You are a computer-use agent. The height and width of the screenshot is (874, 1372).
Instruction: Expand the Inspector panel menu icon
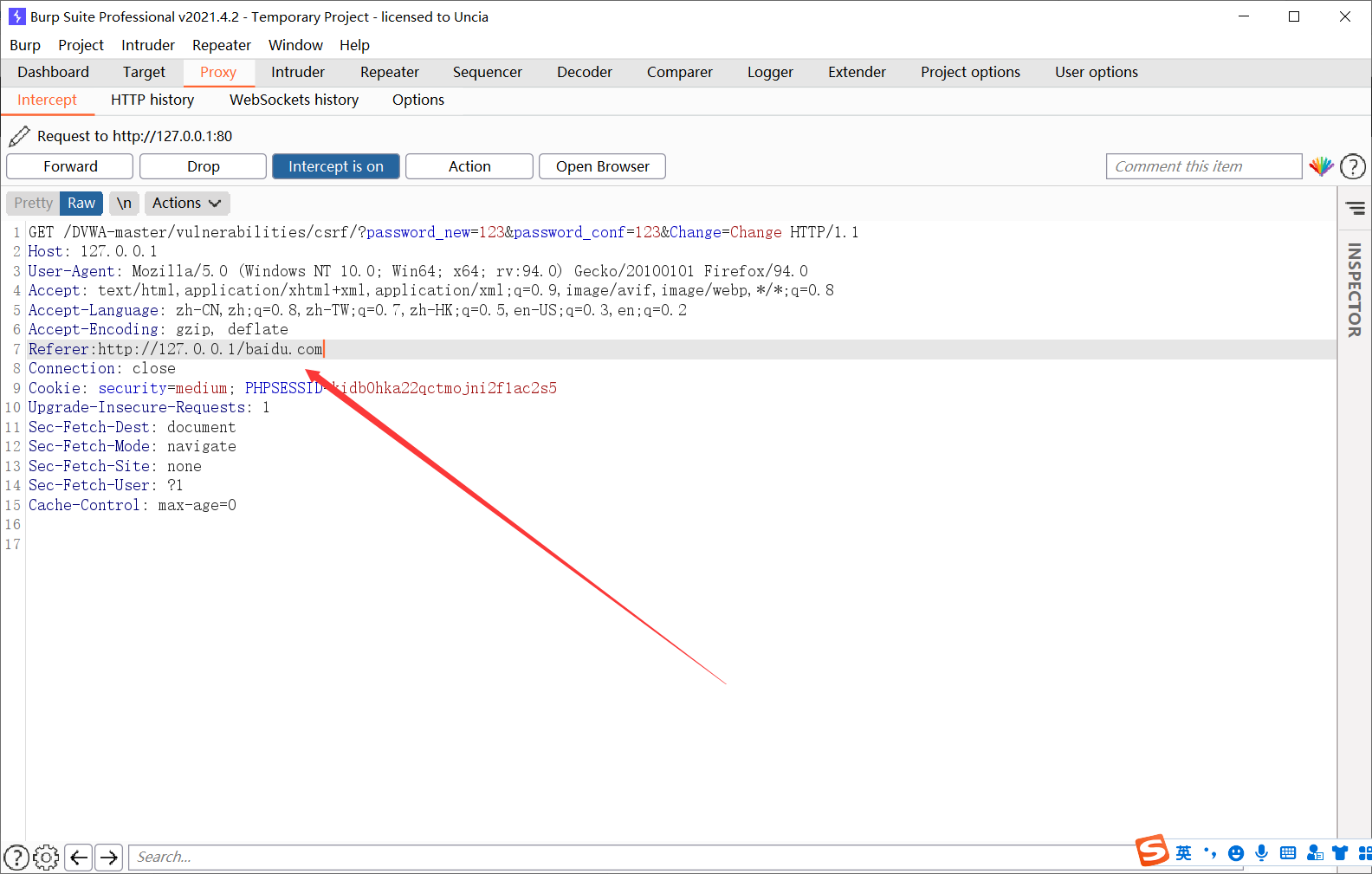tap(1356, 208)
